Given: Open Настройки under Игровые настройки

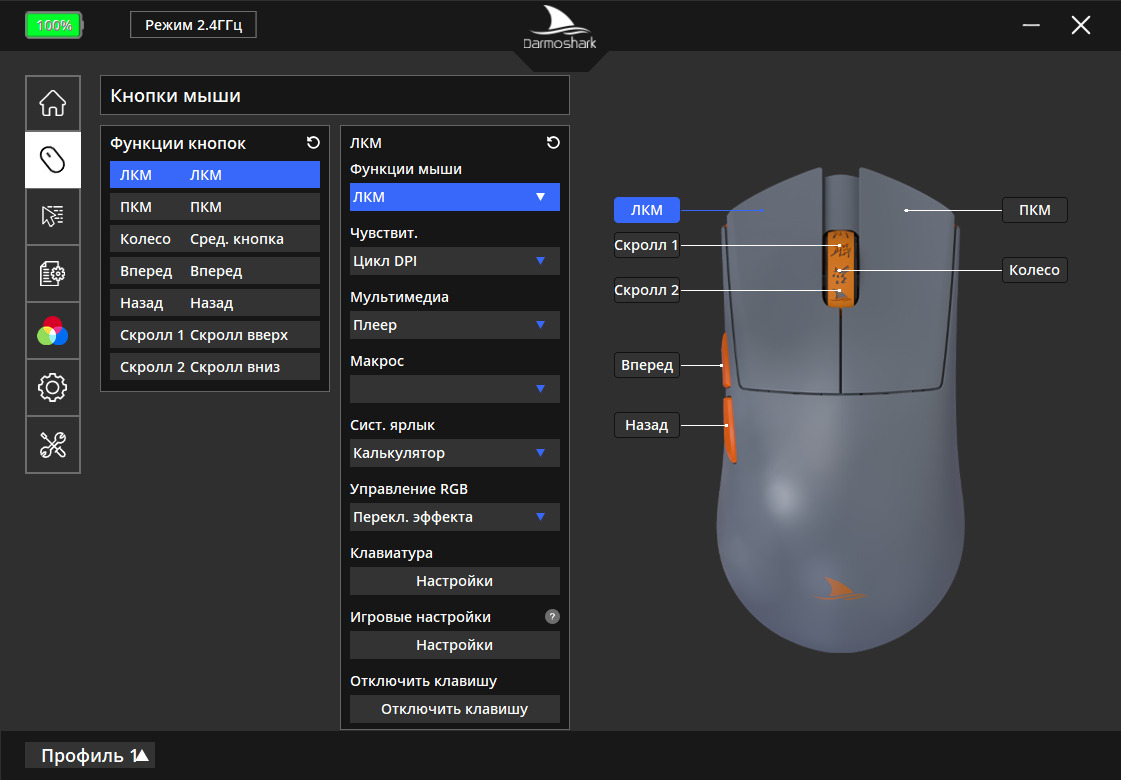Looking at the screenshot, I should click(455, 645).
